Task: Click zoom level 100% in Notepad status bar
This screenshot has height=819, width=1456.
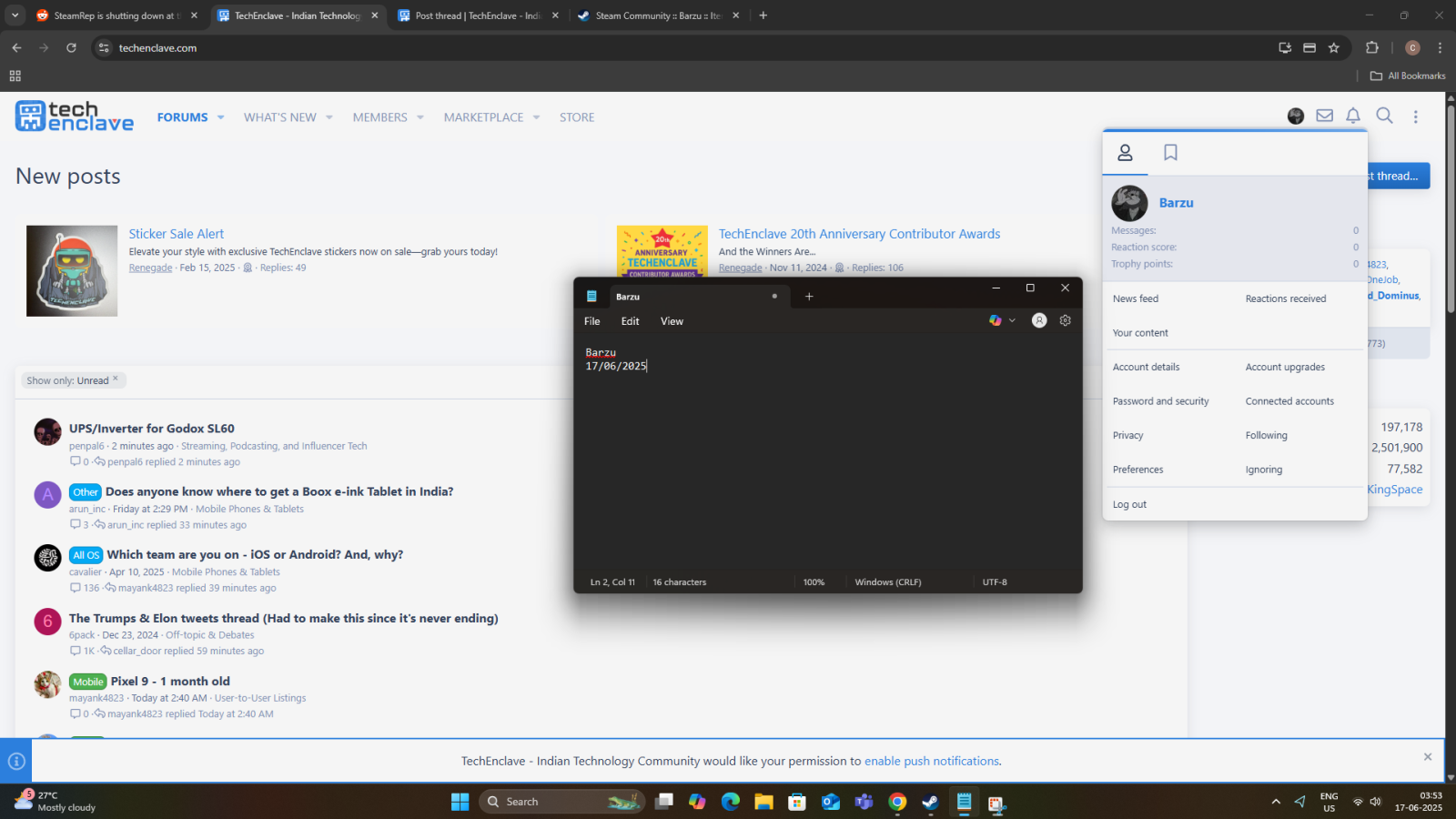Action: pos(814,582)
